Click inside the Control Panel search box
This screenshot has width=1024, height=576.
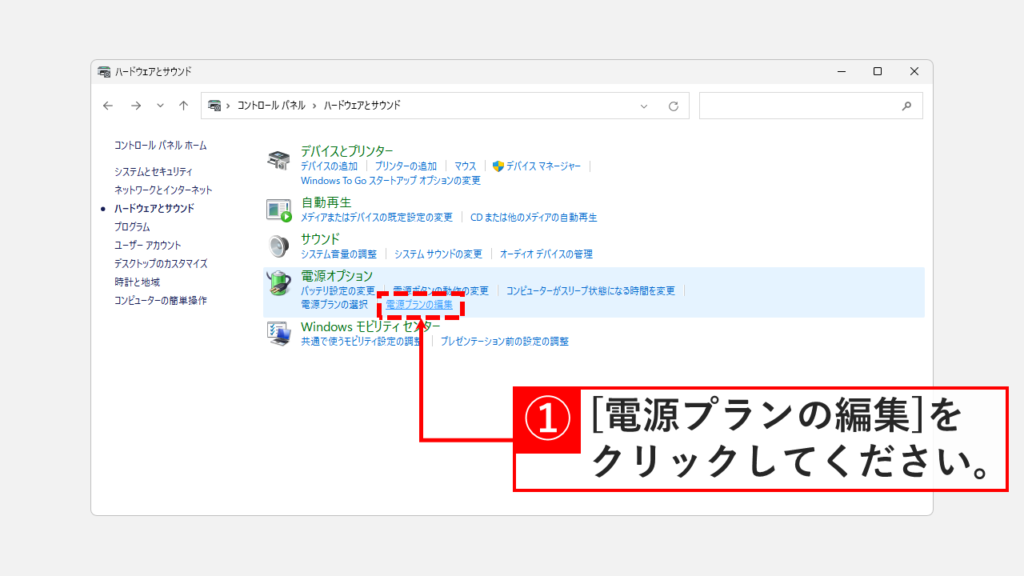tap(800, 105)
